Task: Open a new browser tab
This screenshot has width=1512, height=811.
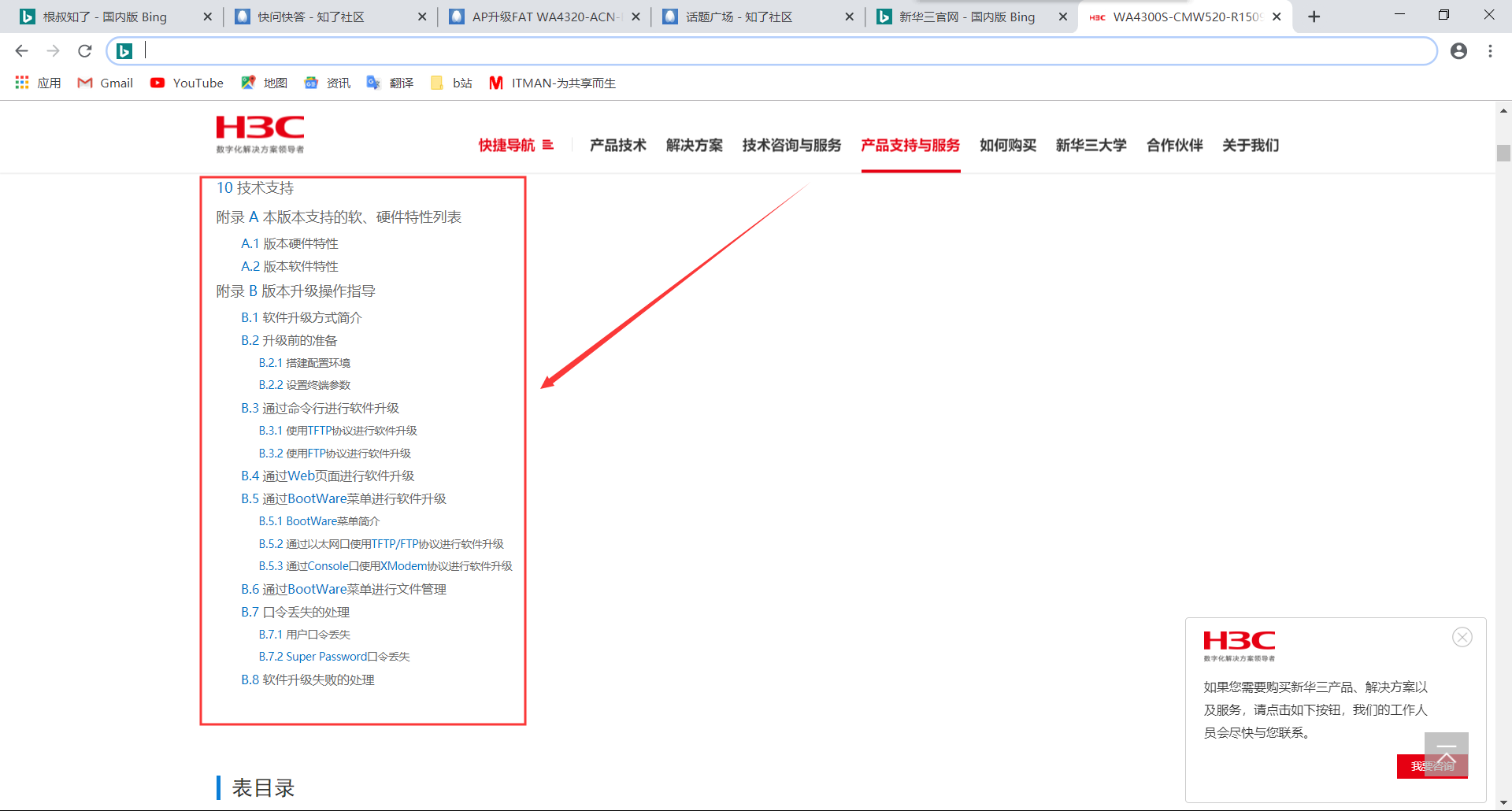Action: point(1314,17)
